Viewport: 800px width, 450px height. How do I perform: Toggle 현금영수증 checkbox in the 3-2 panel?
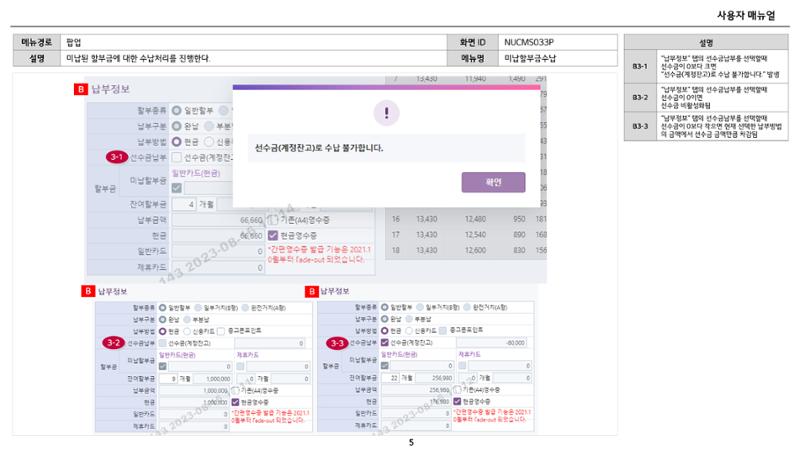coord(235,402)
